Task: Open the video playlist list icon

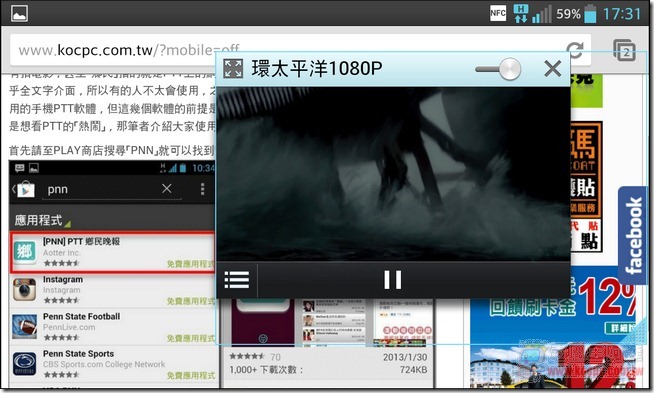Action: (x=237, y=280)
